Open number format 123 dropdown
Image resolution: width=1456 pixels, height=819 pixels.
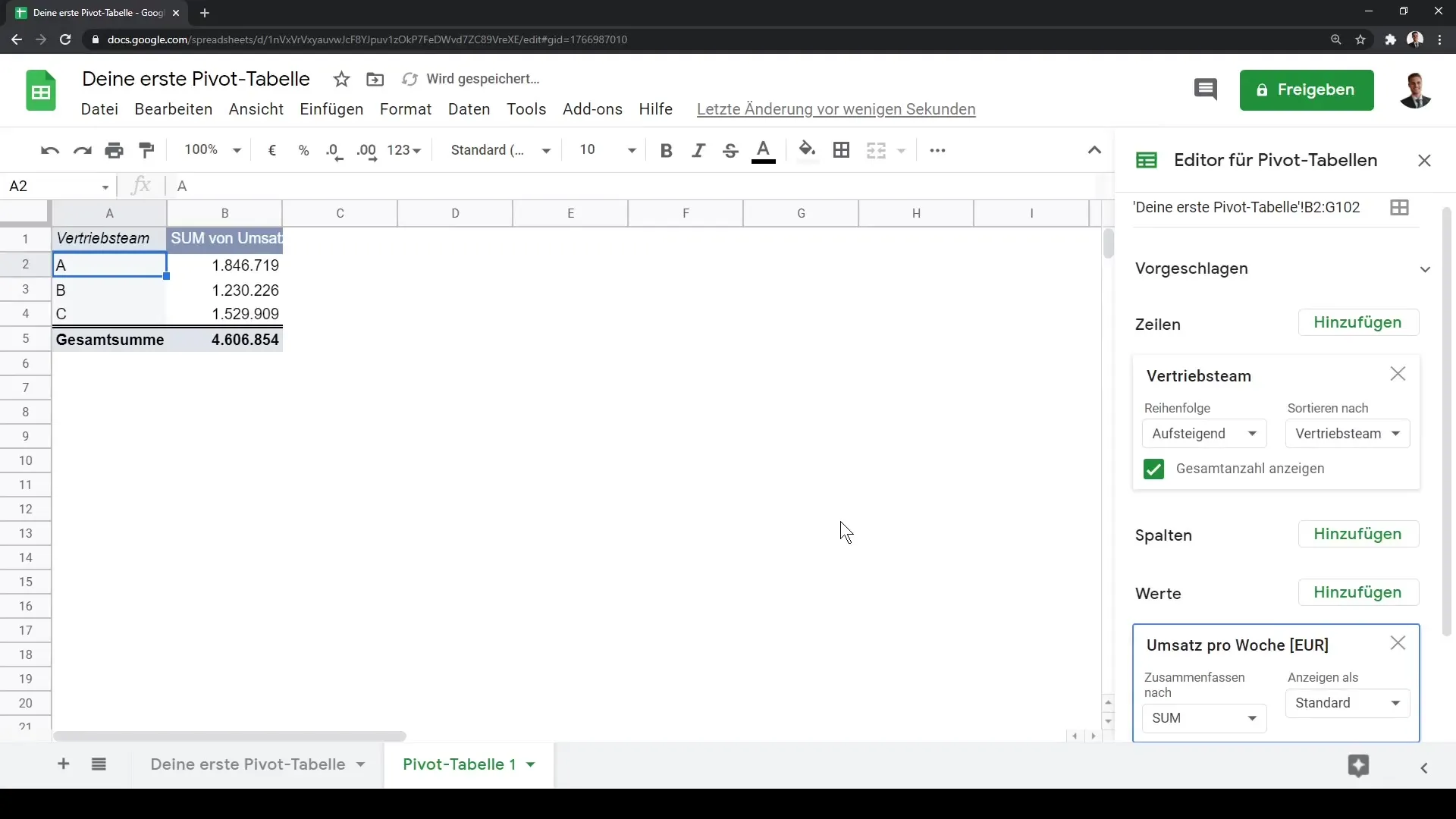coord(403,150)
